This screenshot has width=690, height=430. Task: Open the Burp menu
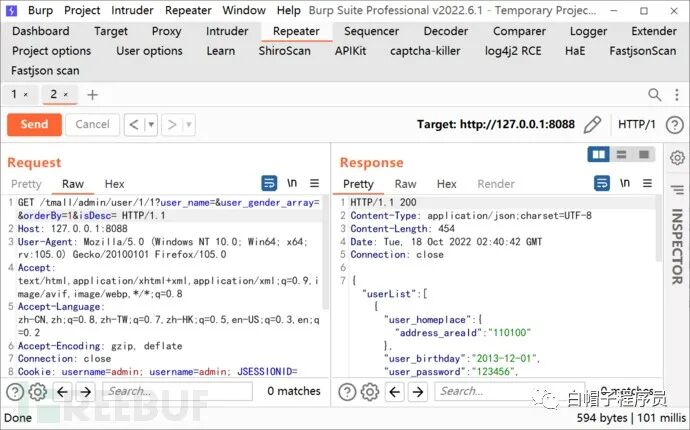tap(40, 10)
